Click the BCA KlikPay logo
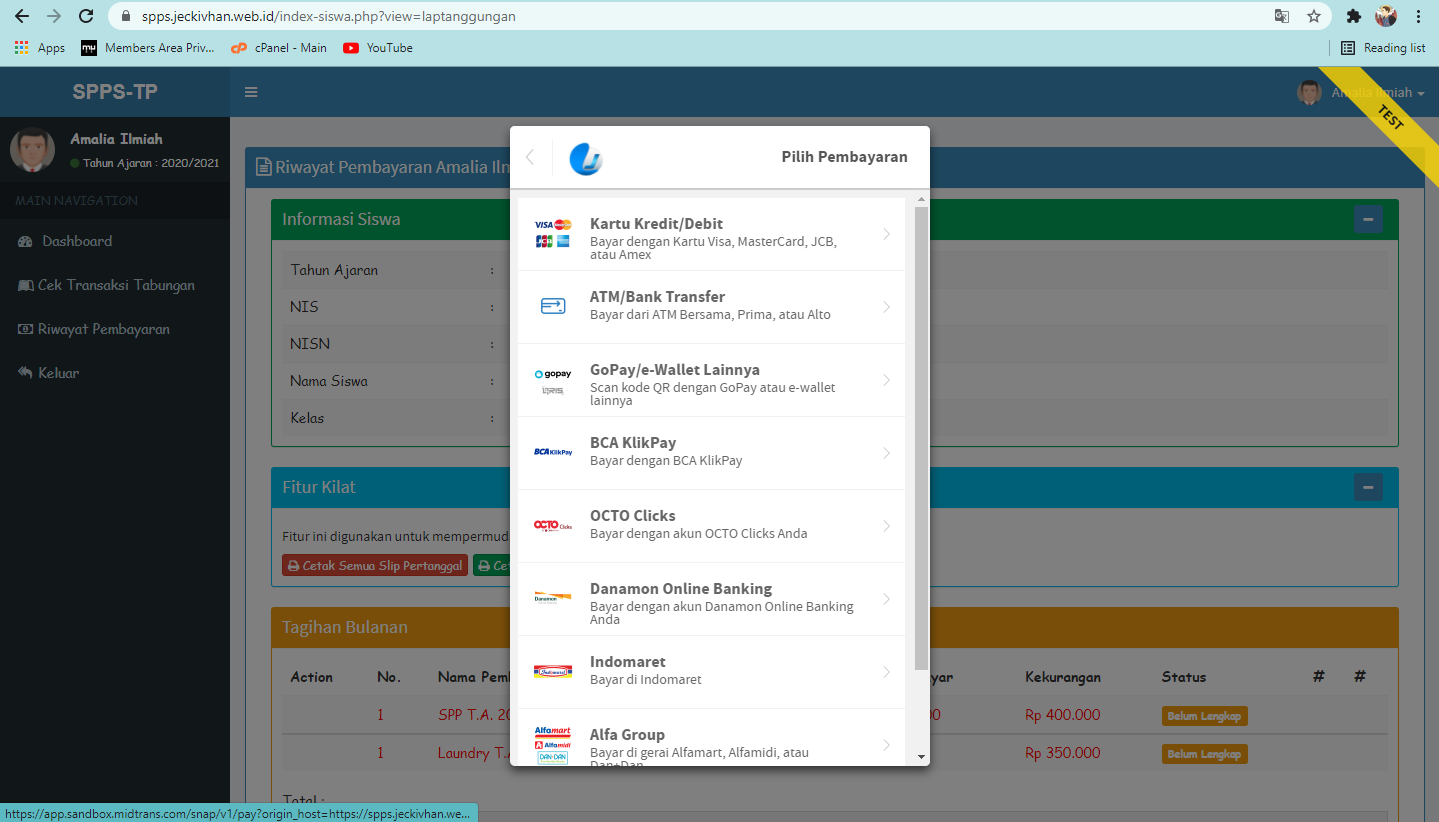The width and height of the screenshot is (1439, 822). pyautogui.click(x=552, y=452)
